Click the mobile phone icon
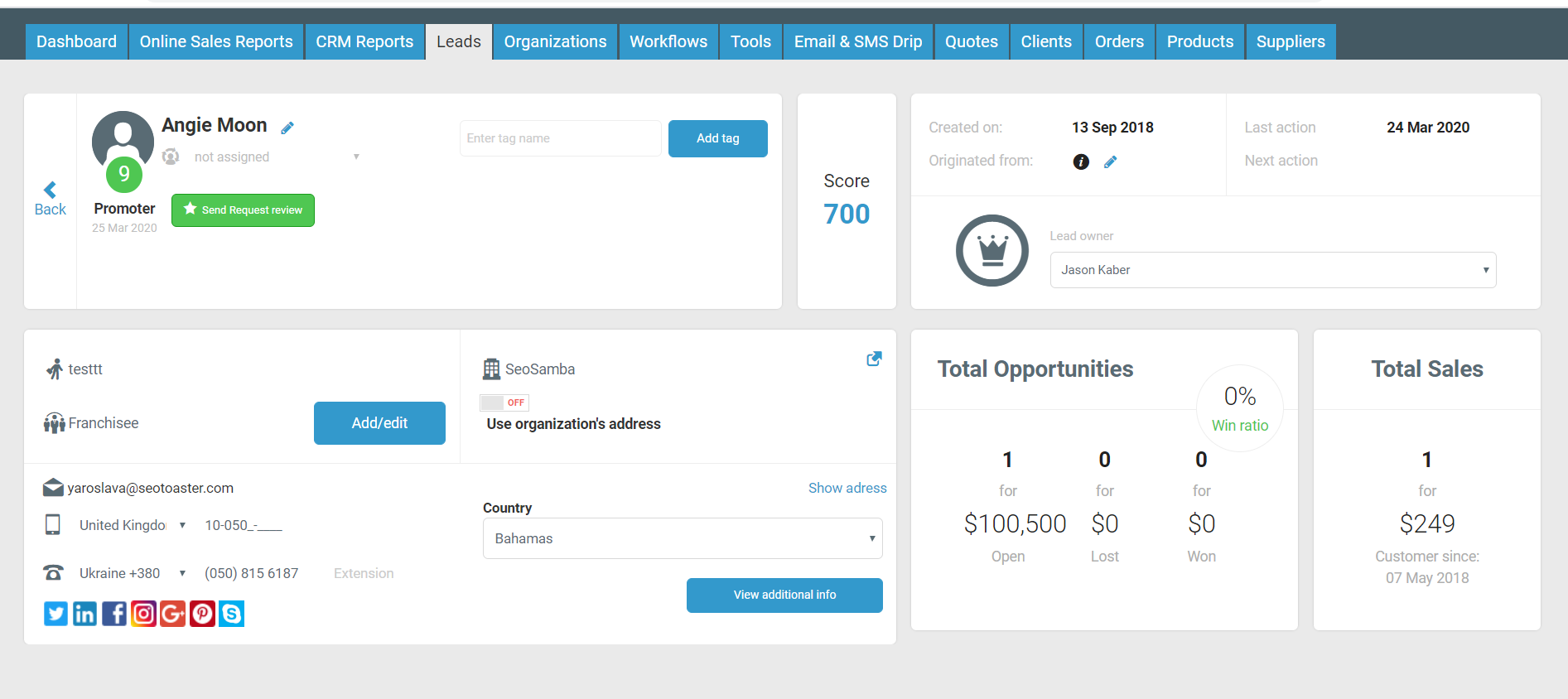This screenshot has width=1568, height=699. (53, 524)
